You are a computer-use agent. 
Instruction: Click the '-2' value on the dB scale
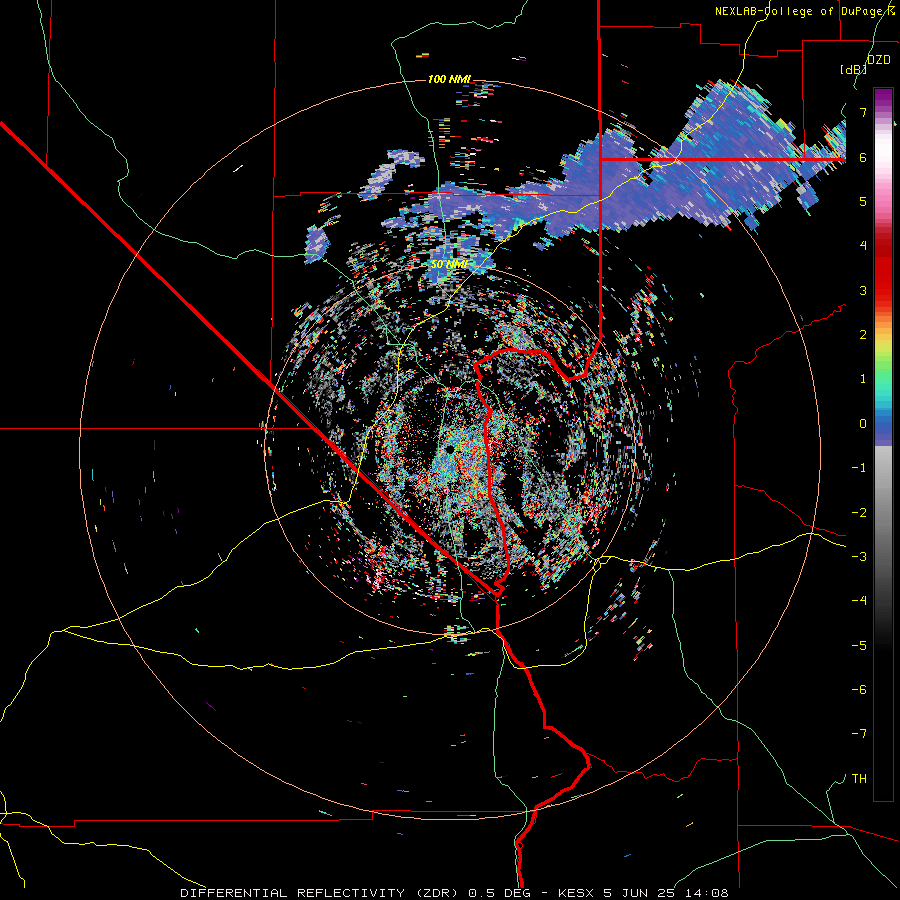click(859, 512)
